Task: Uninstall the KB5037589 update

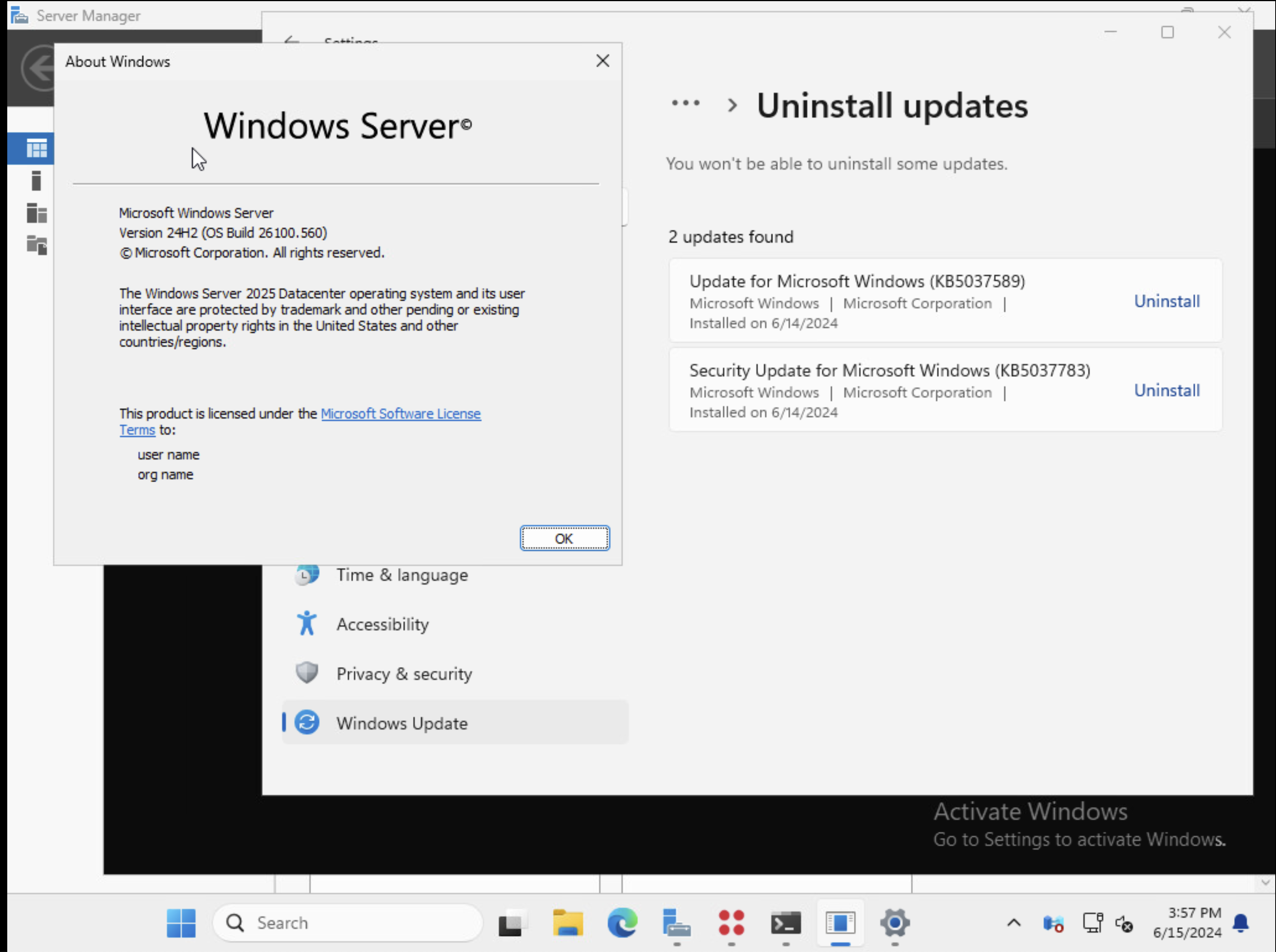Action: coord(1167,301)
